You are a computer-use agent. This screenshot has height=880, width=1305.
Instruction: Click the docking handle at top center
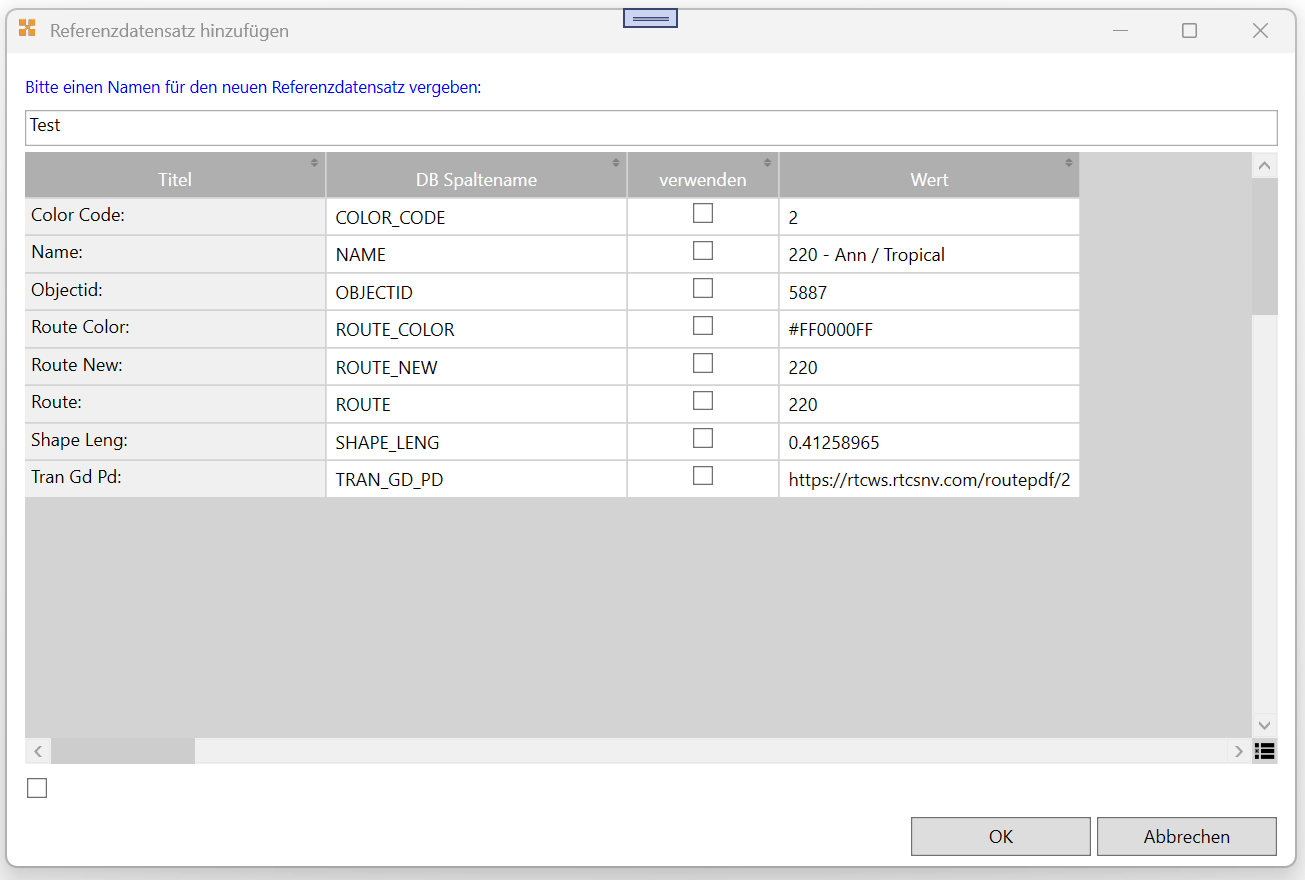pos(651,18)
